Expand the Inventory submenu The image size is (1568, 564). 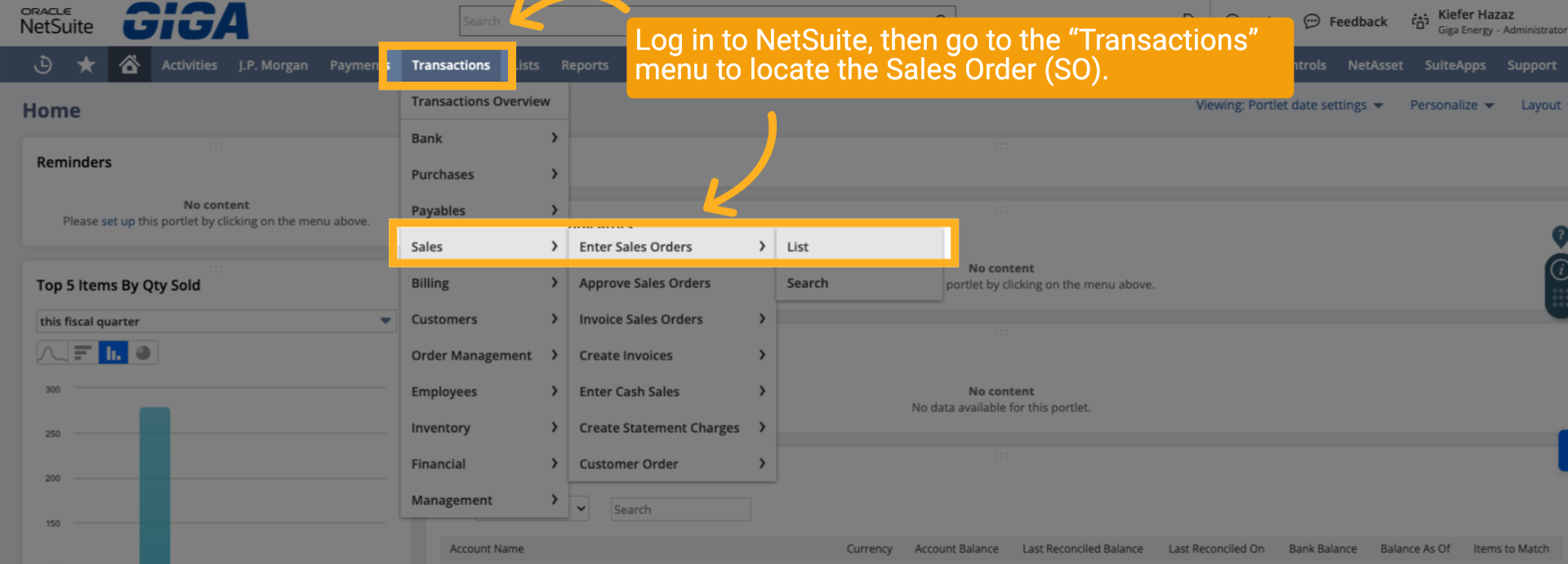pyautogui.click(x=484, y=428)
